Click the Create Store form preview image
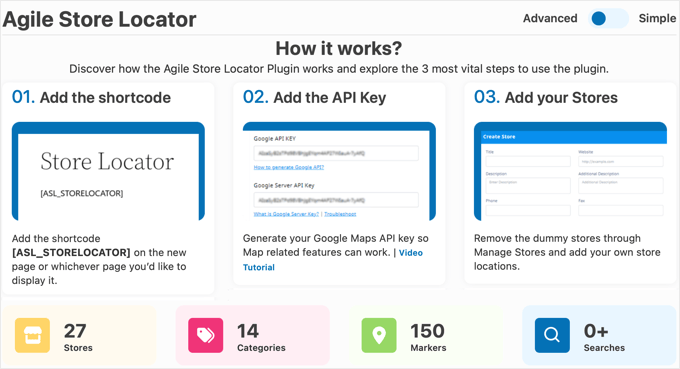The width and height of the screenshot is (680, 369). (x=570, y=171)
